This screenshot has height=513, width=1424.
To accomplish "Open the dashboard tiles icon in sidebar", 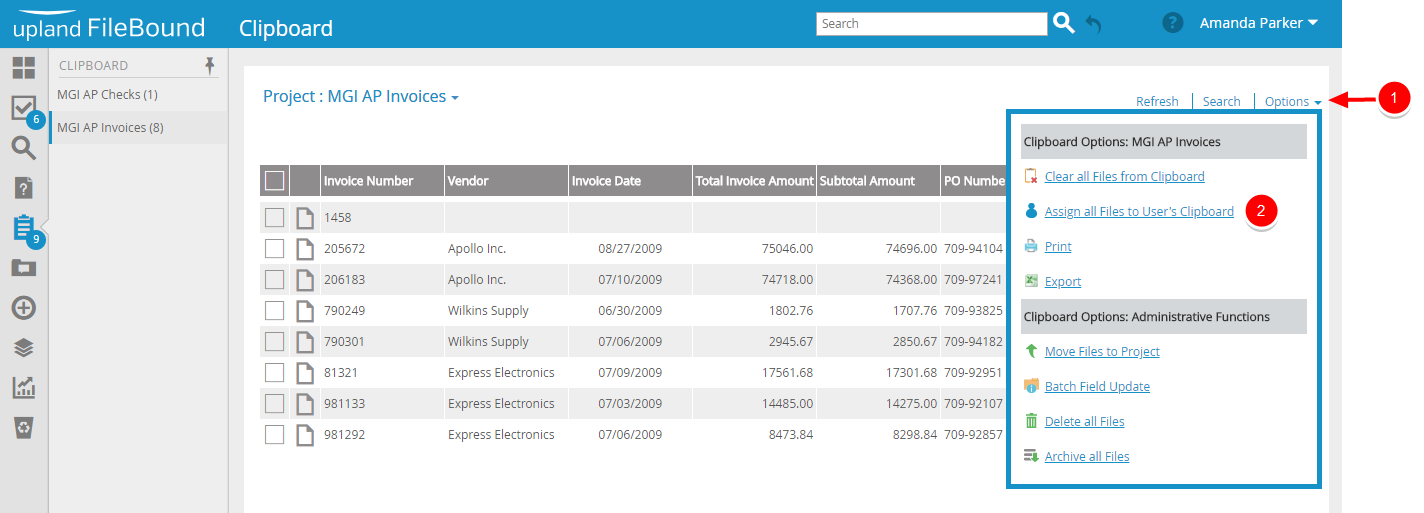I will tap(23, 68).
